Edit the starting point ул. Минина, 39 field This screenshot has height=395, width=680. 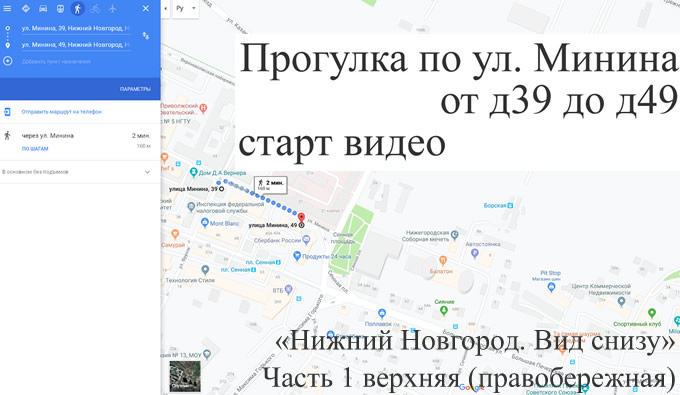tap(75, 29)
